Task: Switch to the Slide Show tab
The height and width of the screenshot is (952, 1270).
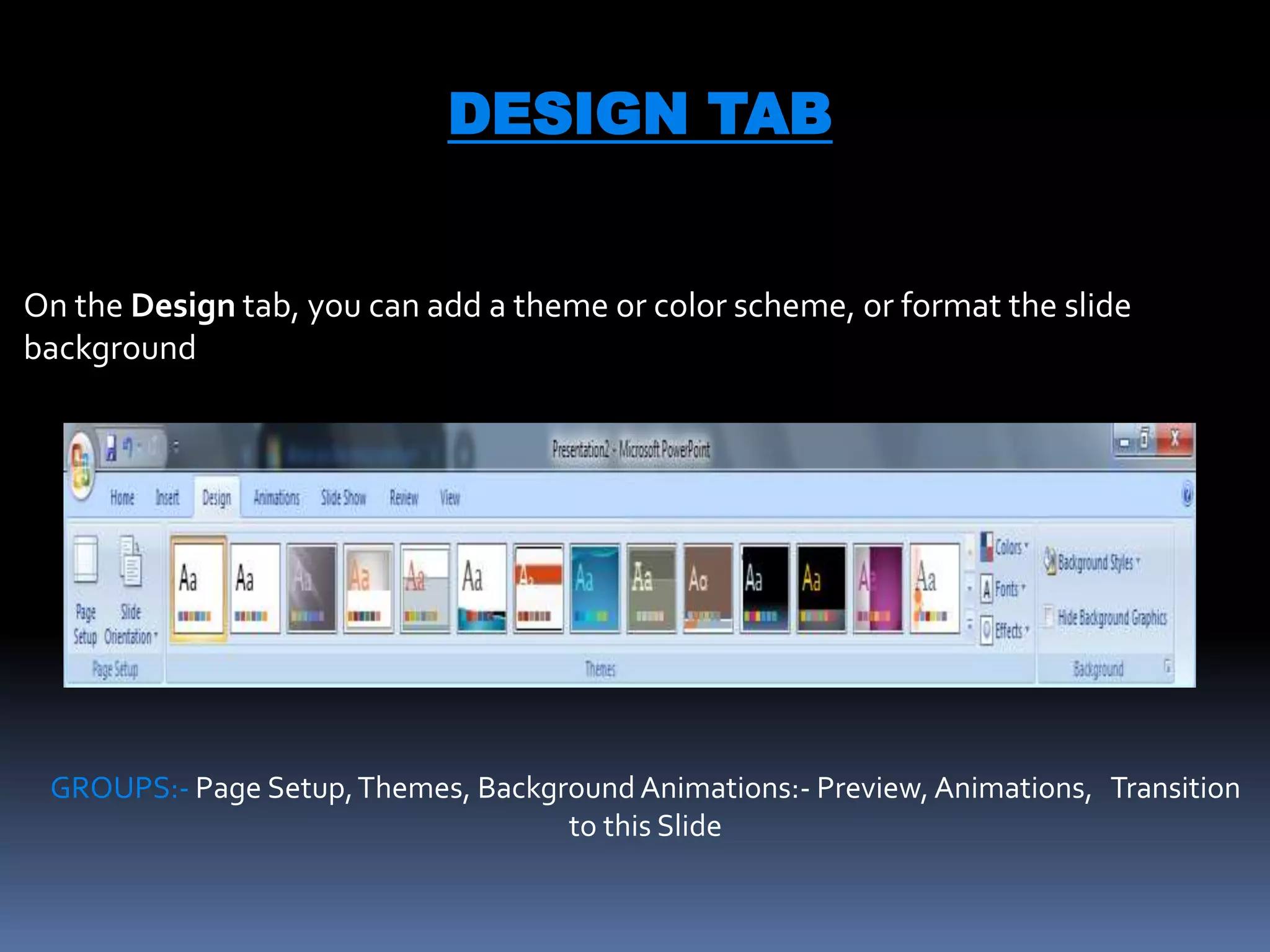Action: click(344, 498)
